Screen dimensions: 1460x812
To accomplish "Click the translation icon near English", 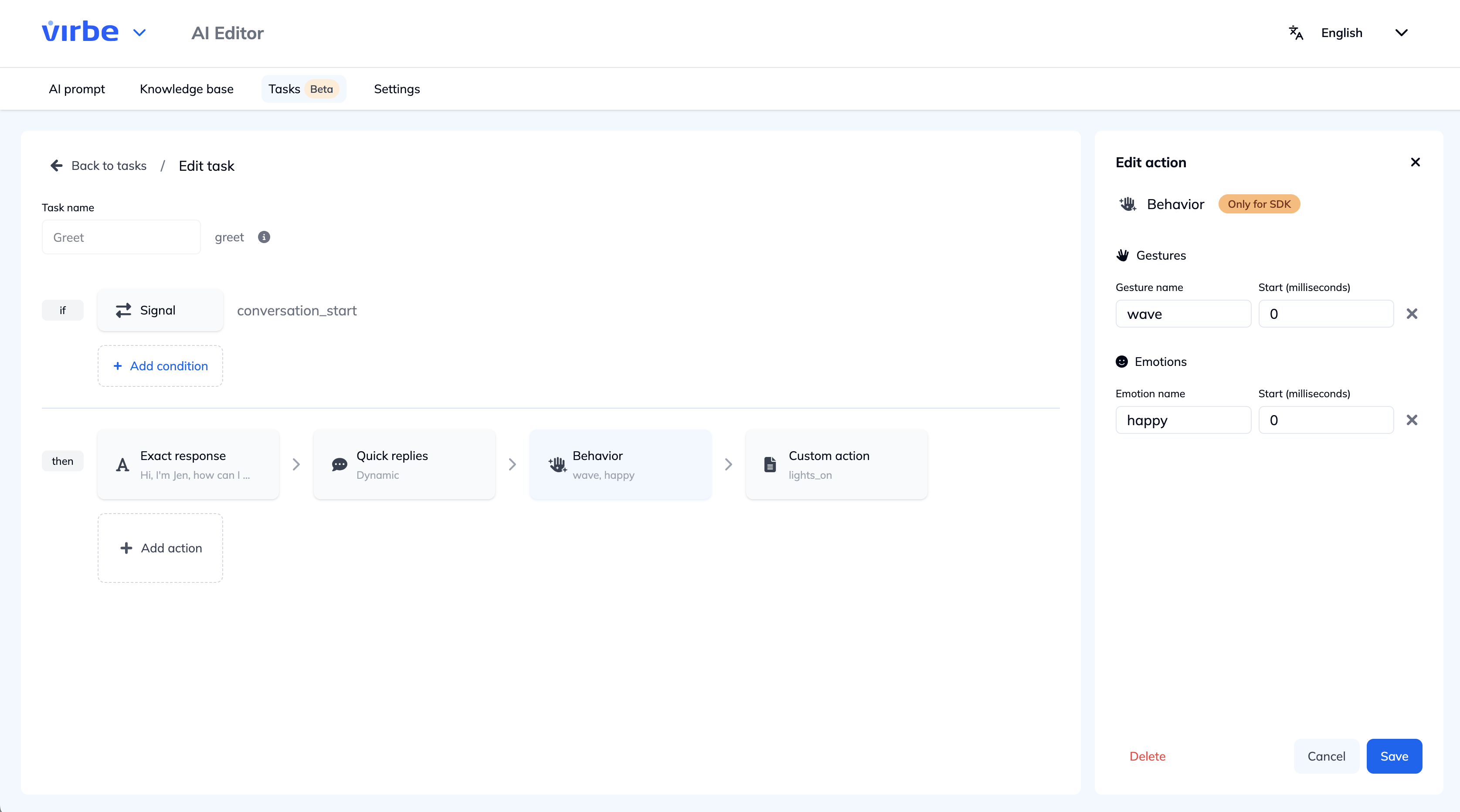I will click(1296, 32).
